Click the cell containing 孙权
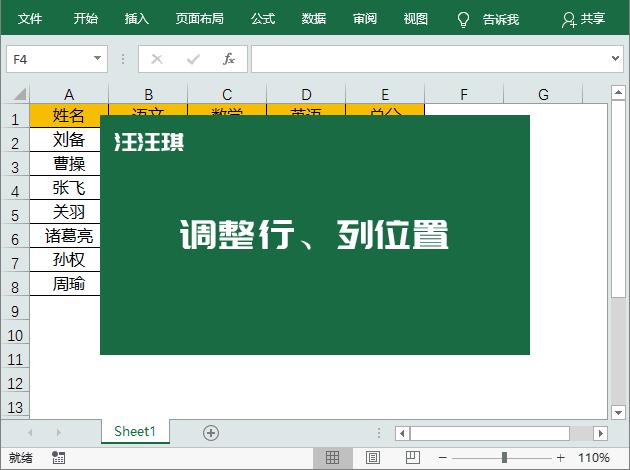 point(65,260)
